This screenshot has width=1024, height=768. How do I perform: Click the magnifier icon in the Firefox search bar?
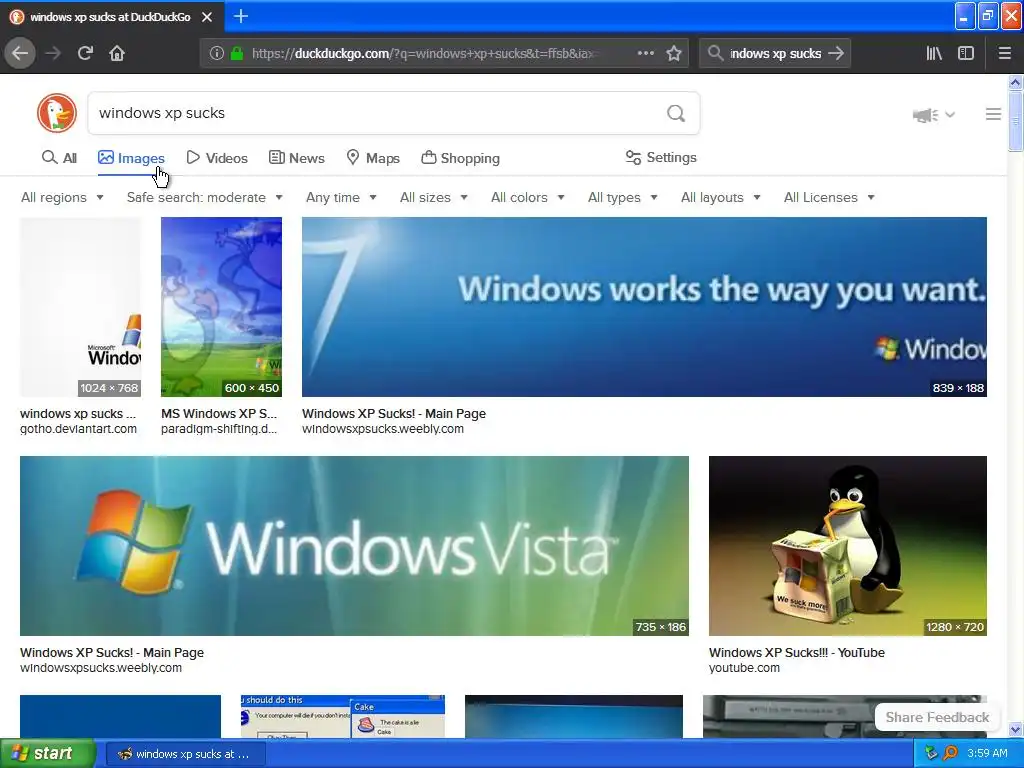pyautogui.click(x=715, y=53)
